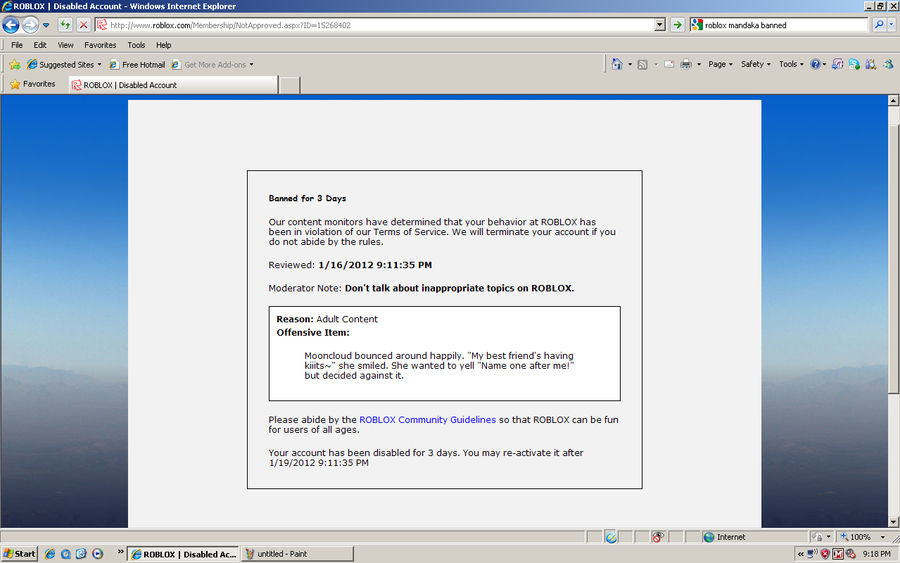Click the 'Reason: Adult Content' text
This screenshot has height=563, width=900.
point(327,319)
